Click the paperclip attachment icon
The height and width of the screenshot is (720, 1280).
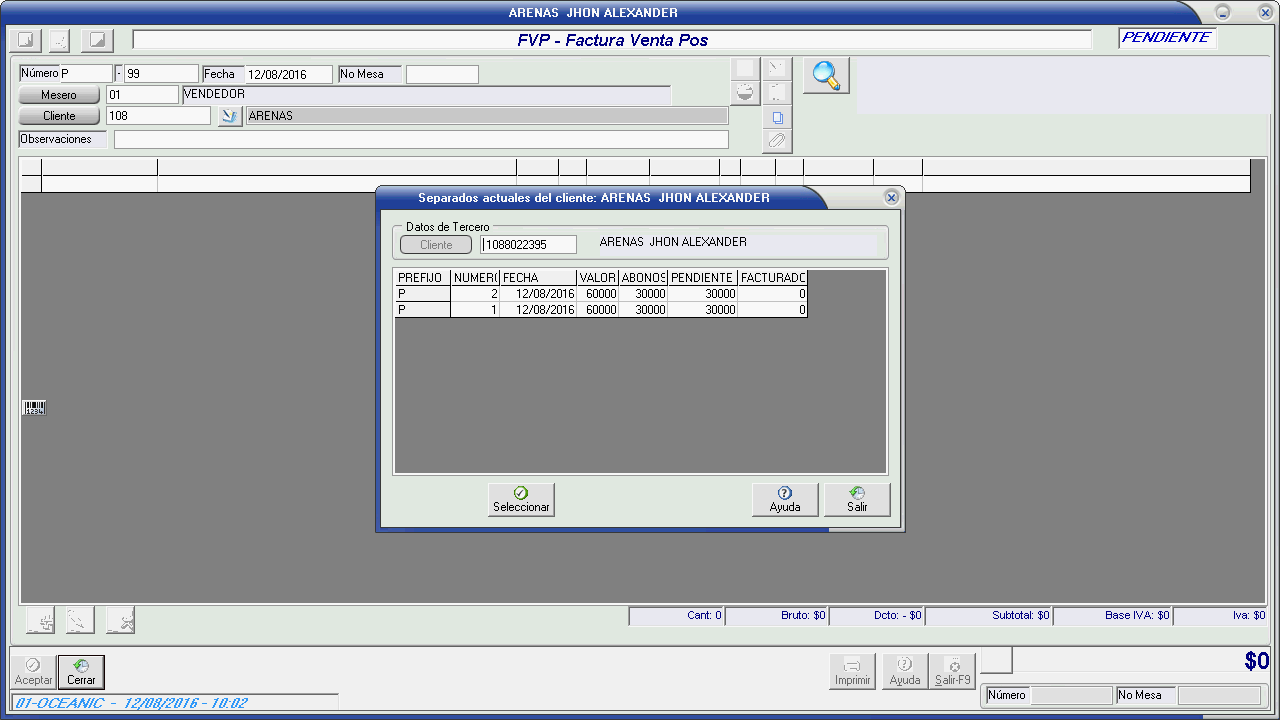tap(777, 141)
